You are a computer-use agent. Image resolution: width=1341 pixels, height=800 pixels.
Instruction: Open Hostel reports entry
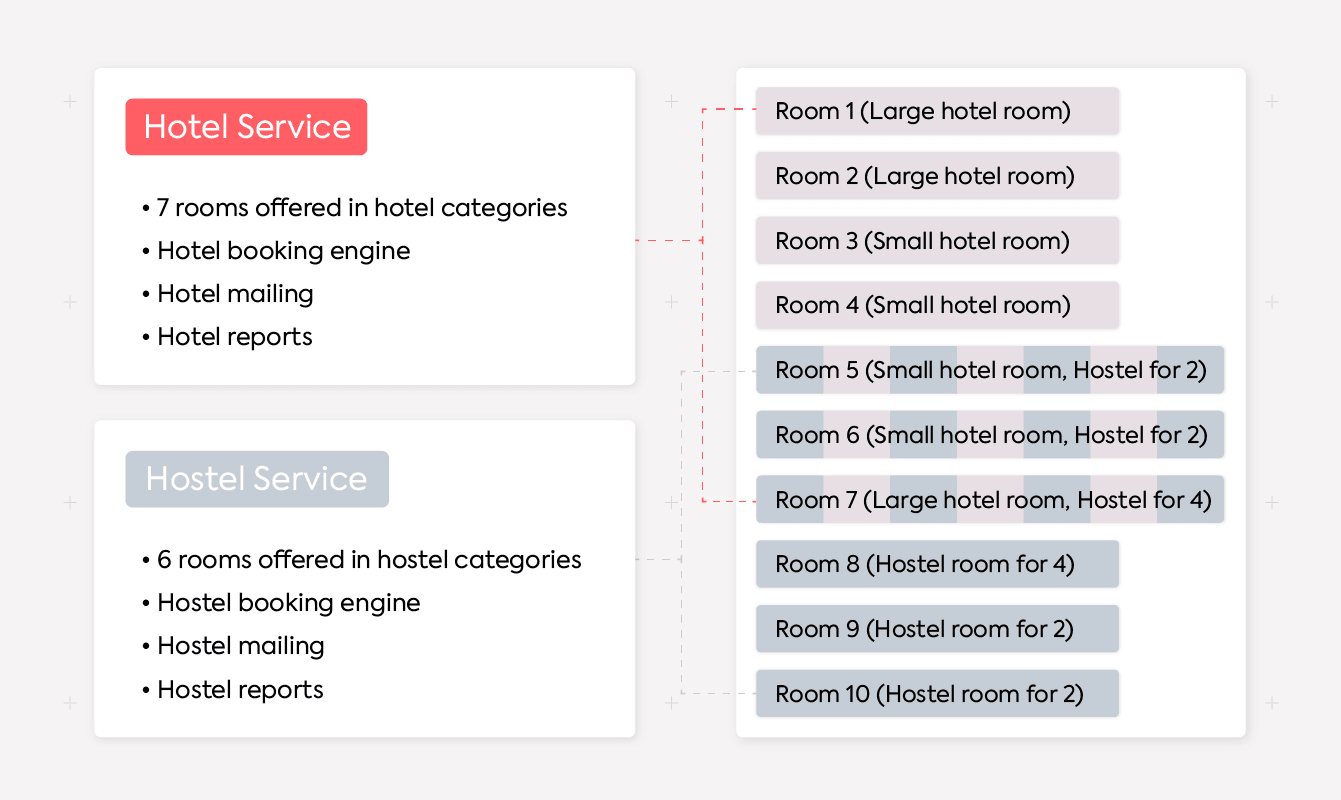(x=240, y=690)
